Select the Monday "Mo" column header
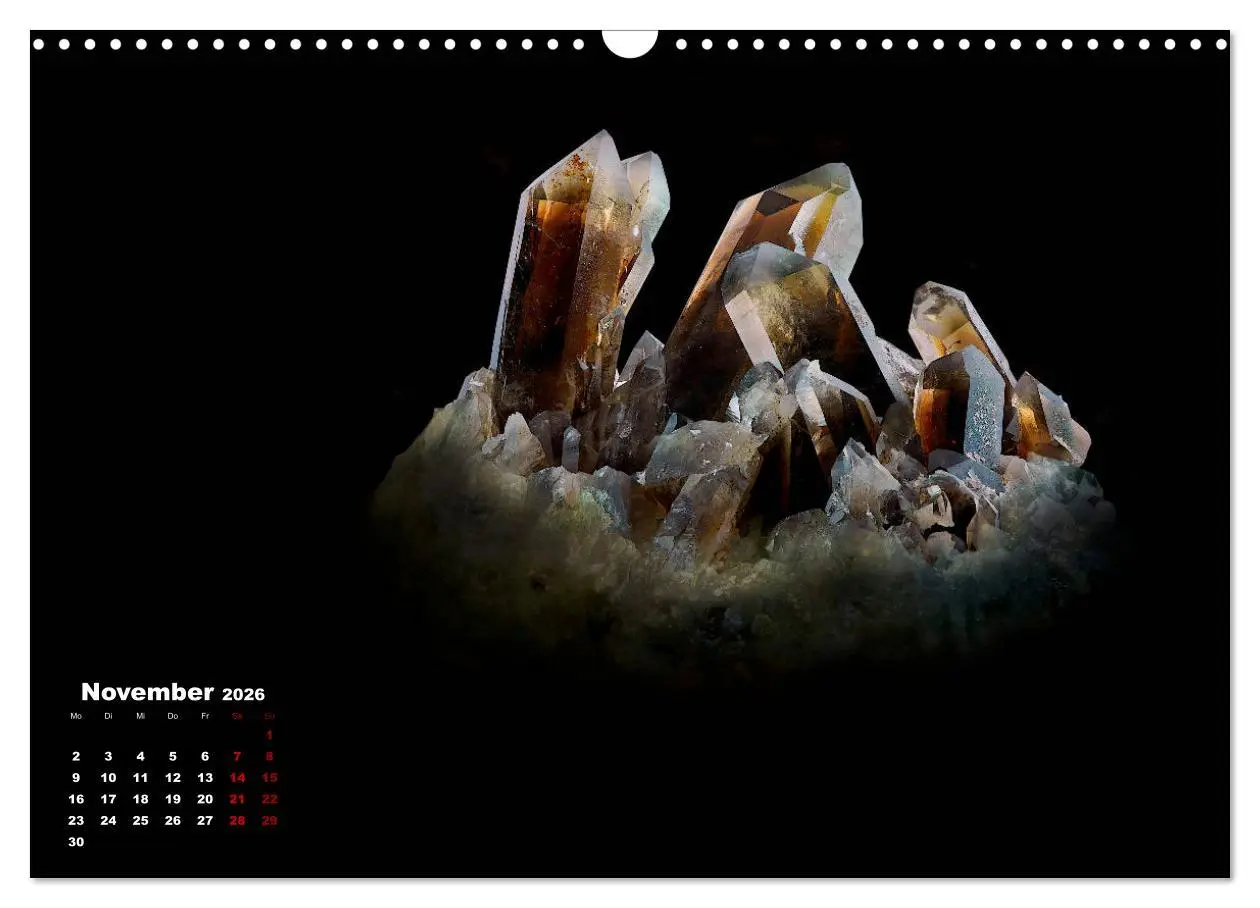1260x908 pixels. (x=74, y=716)
